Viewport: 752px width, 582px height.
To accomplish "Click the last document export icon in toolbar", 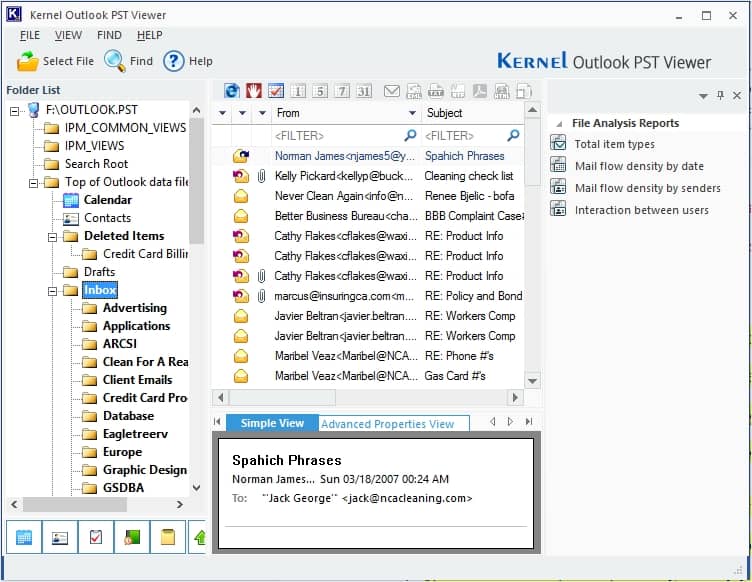I will (524, 91).
